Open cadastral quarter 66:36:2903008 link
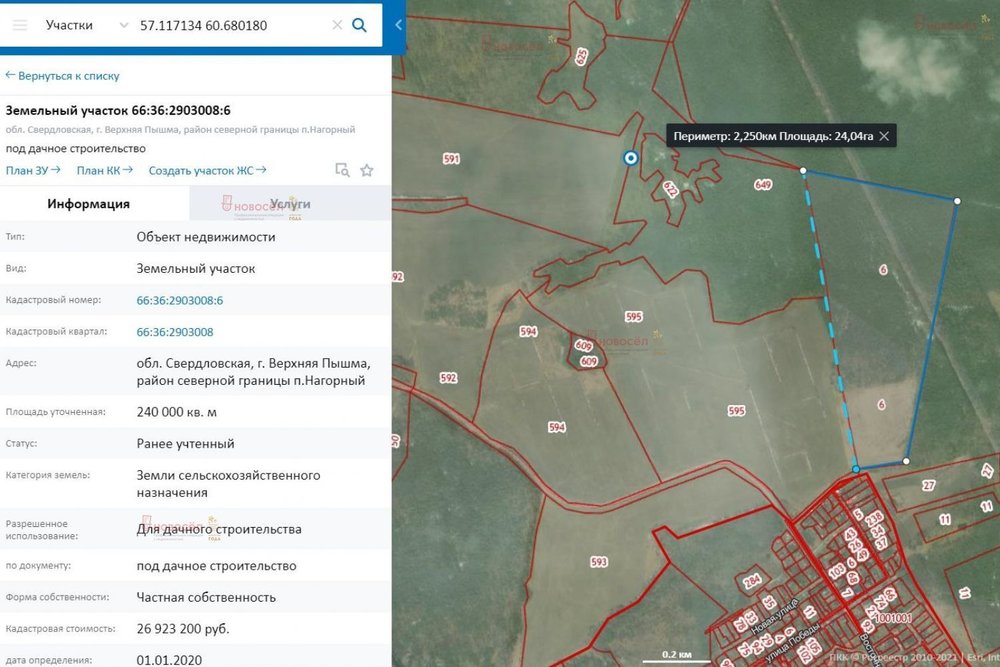This screenshot has width=1000, height=667. (x=175, y=332)
